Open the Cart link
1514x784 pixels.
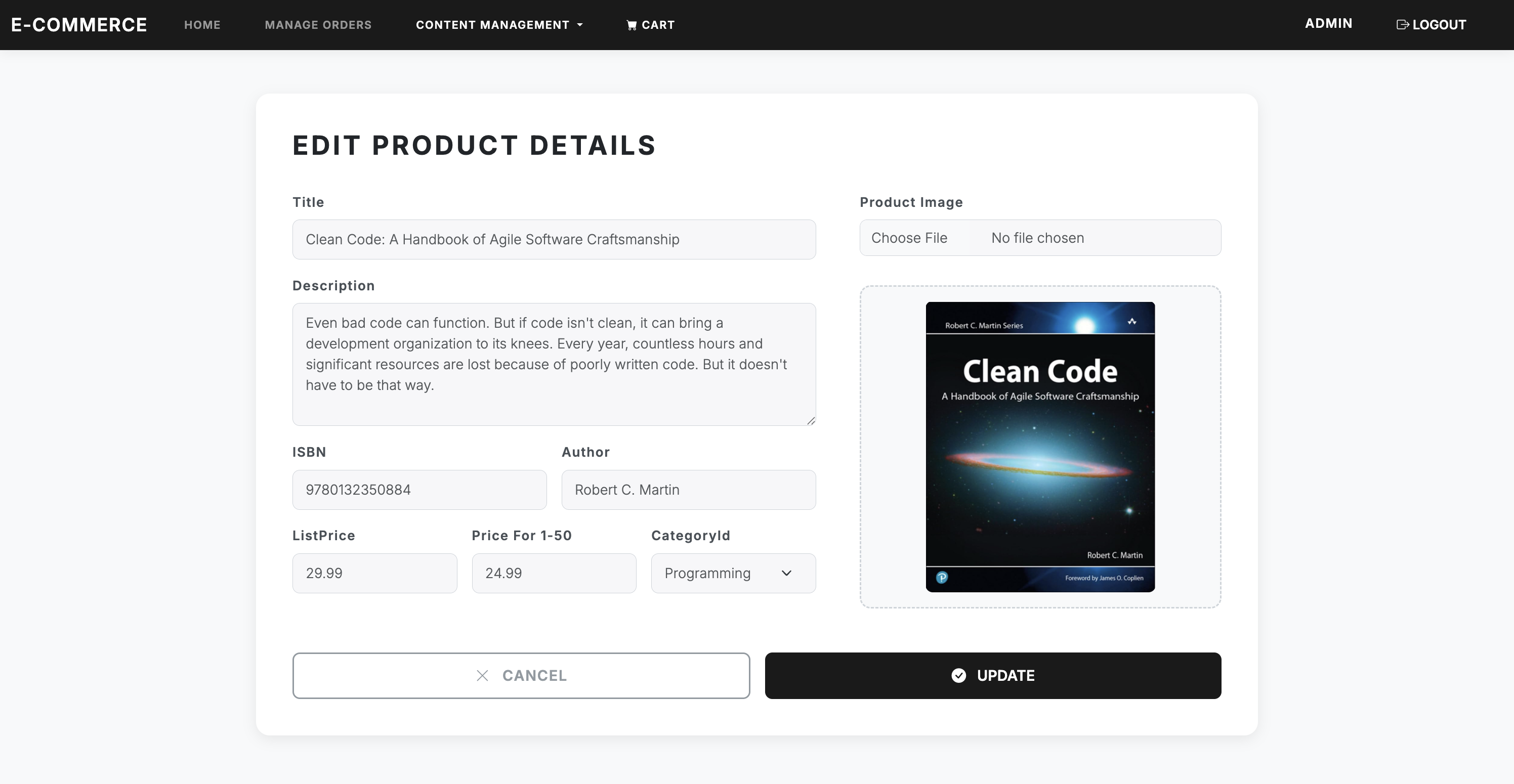point(651,25)
